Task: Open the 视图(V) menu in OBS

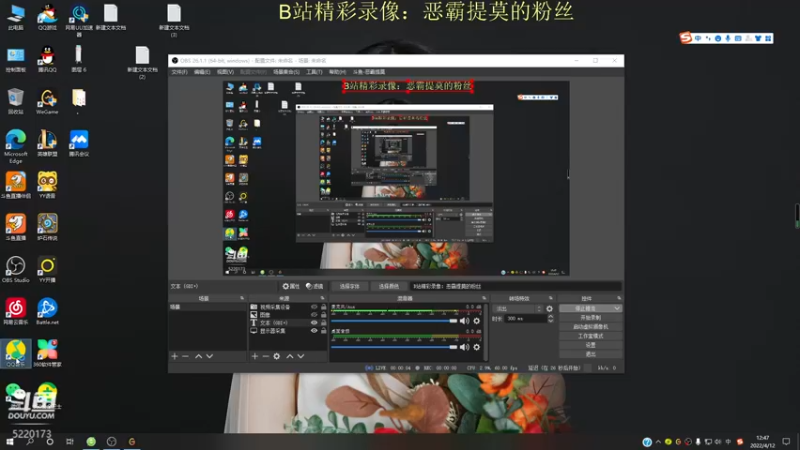Action: (x=226, y=72)
